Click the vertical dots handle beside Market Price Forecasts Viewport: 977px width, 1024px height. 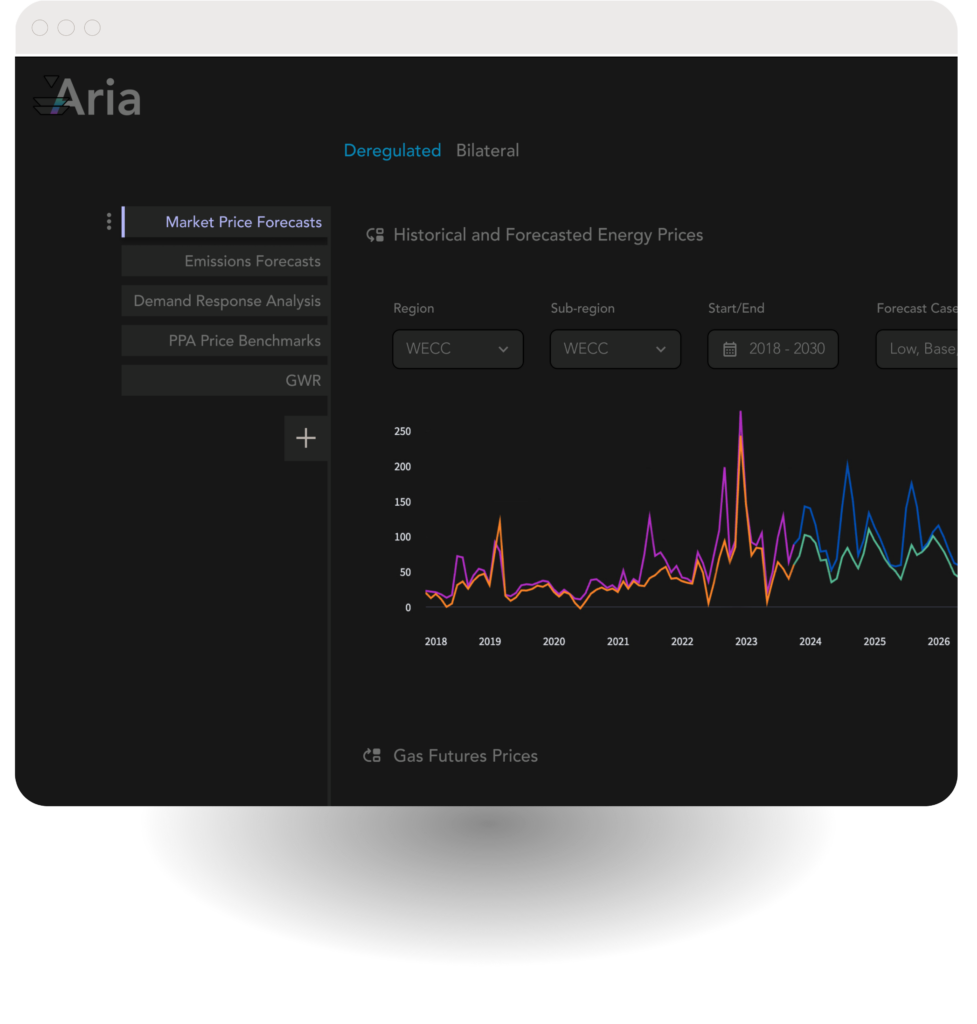click(x=108, y=221)
